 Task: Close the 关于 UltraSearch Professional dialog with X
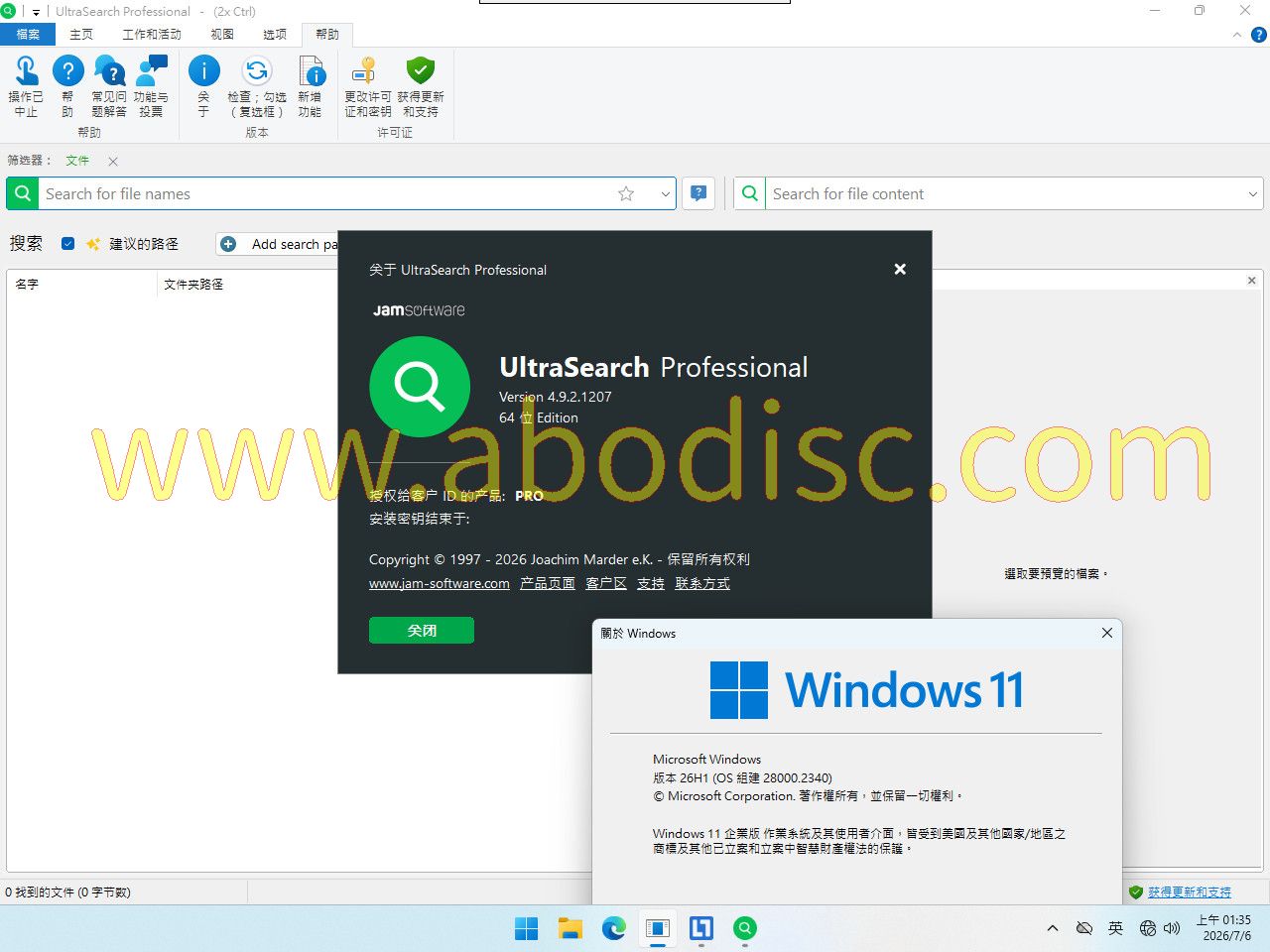(900, 269)
